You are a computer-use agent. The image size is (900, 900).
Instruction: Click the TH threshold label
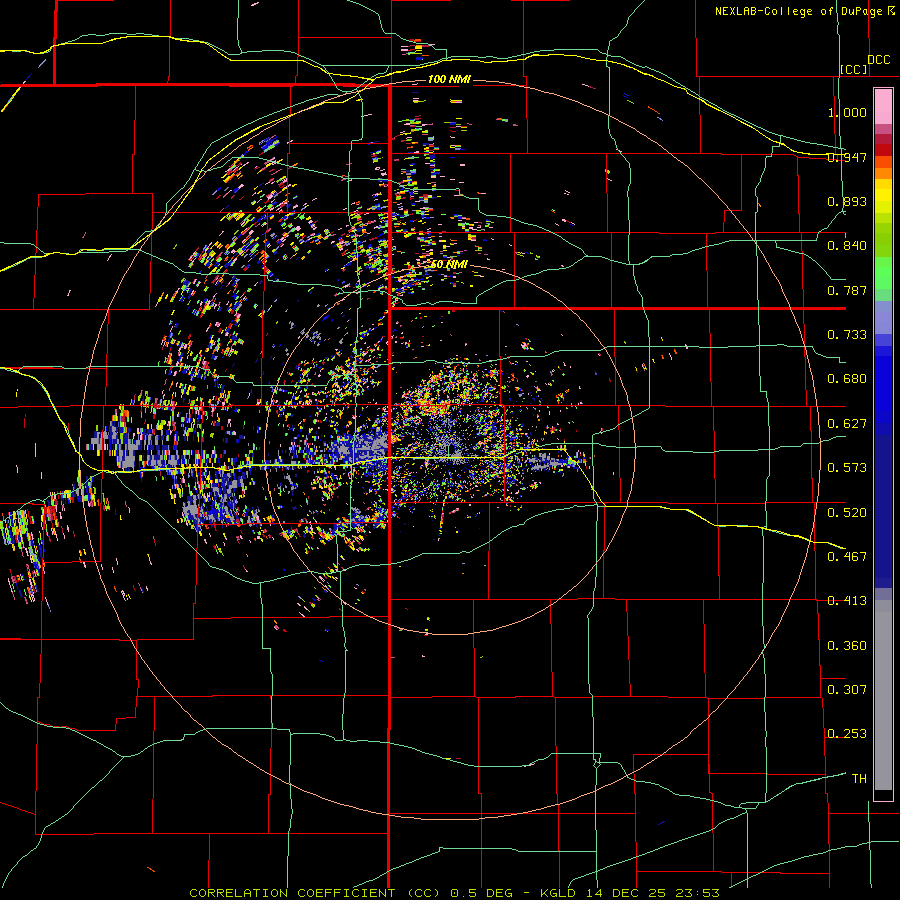tap(859, 779)
